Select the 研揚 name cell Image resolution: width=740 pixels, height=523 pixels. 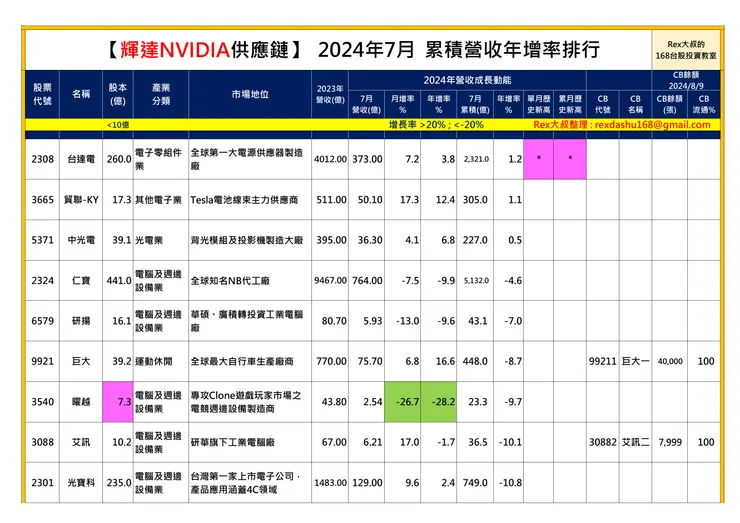pos(81,321)
